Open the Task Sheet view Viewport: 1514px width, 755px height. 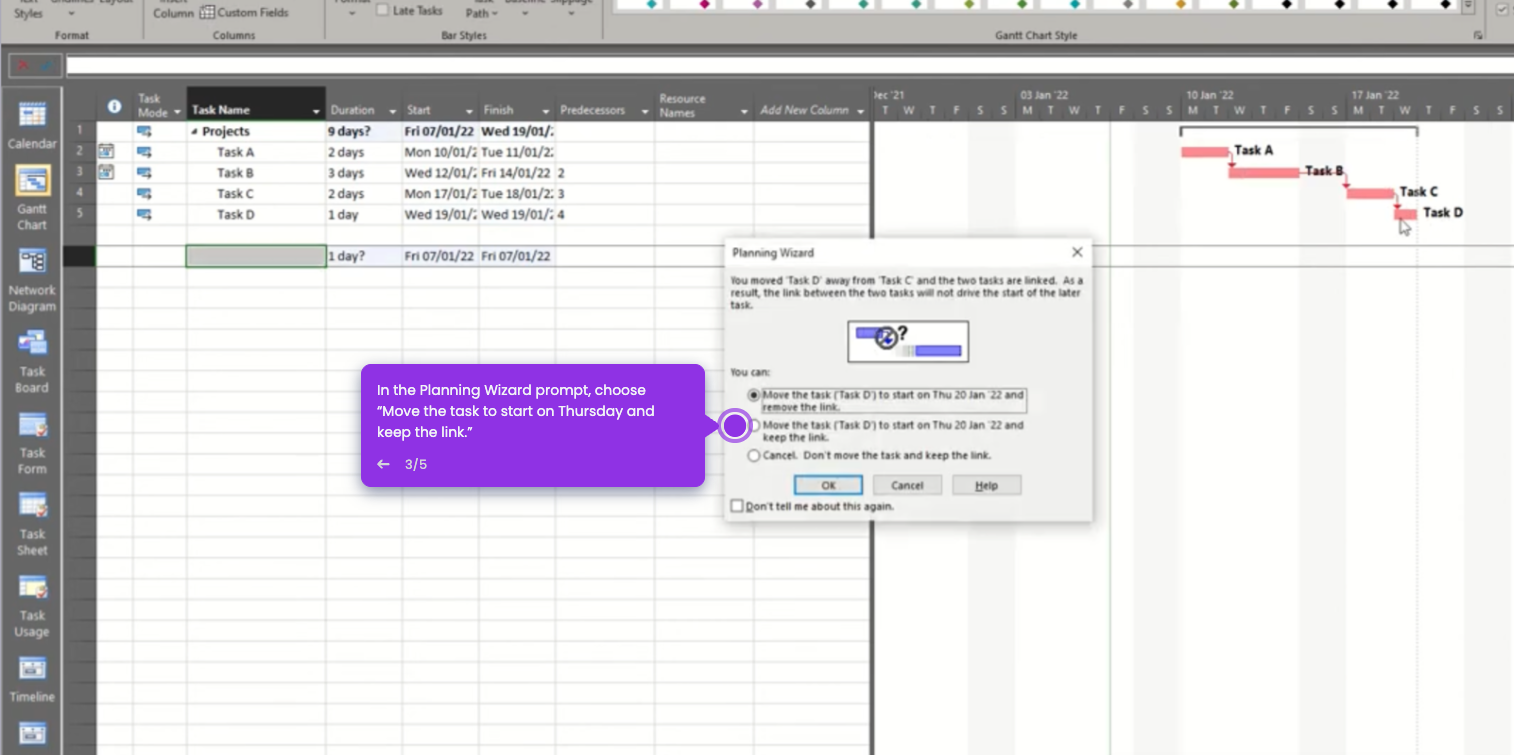(x=32, y=524)
